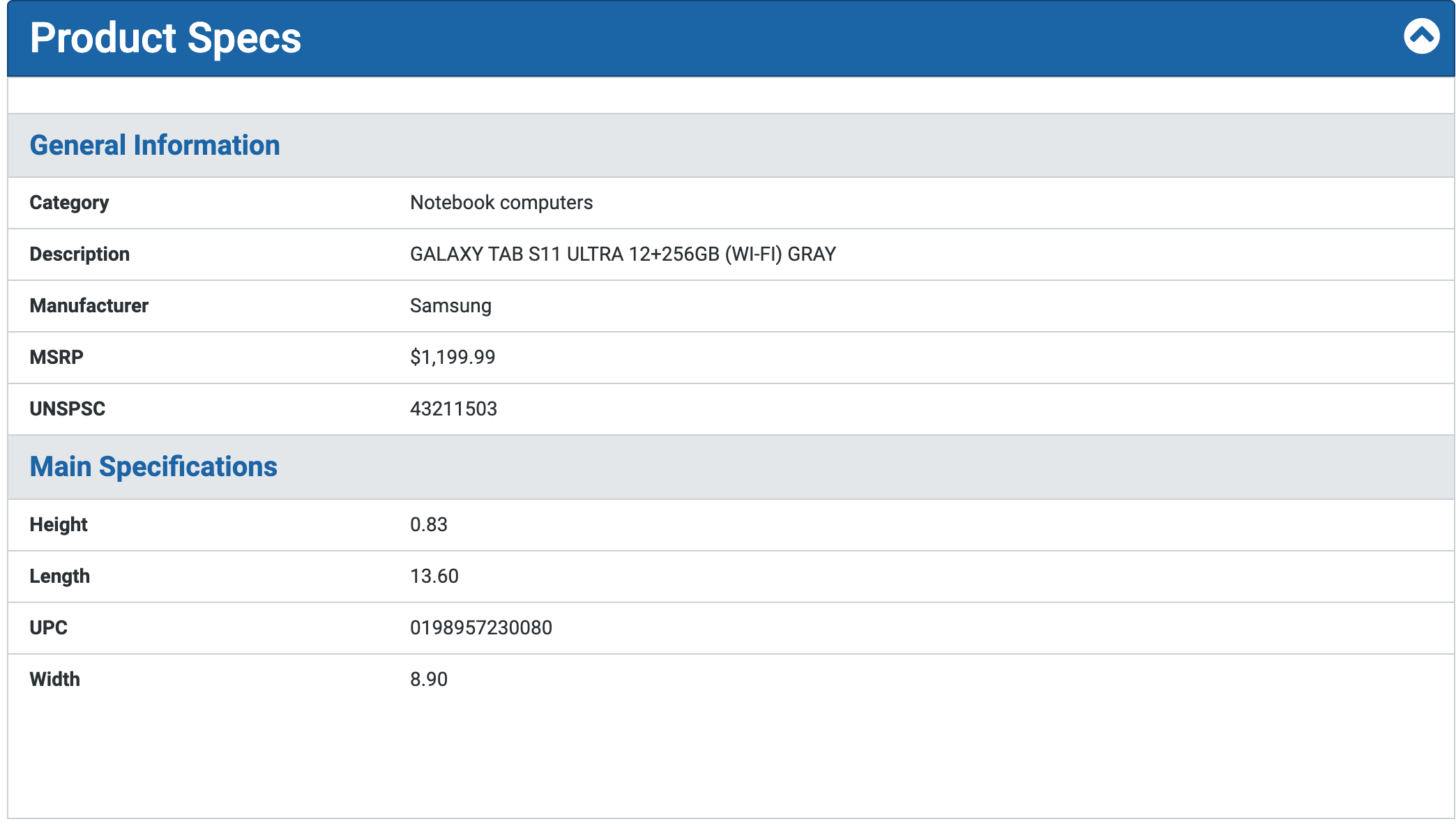Click the Description row label
This screenshot has height=824, width=1456.
[x=79, y=254]
